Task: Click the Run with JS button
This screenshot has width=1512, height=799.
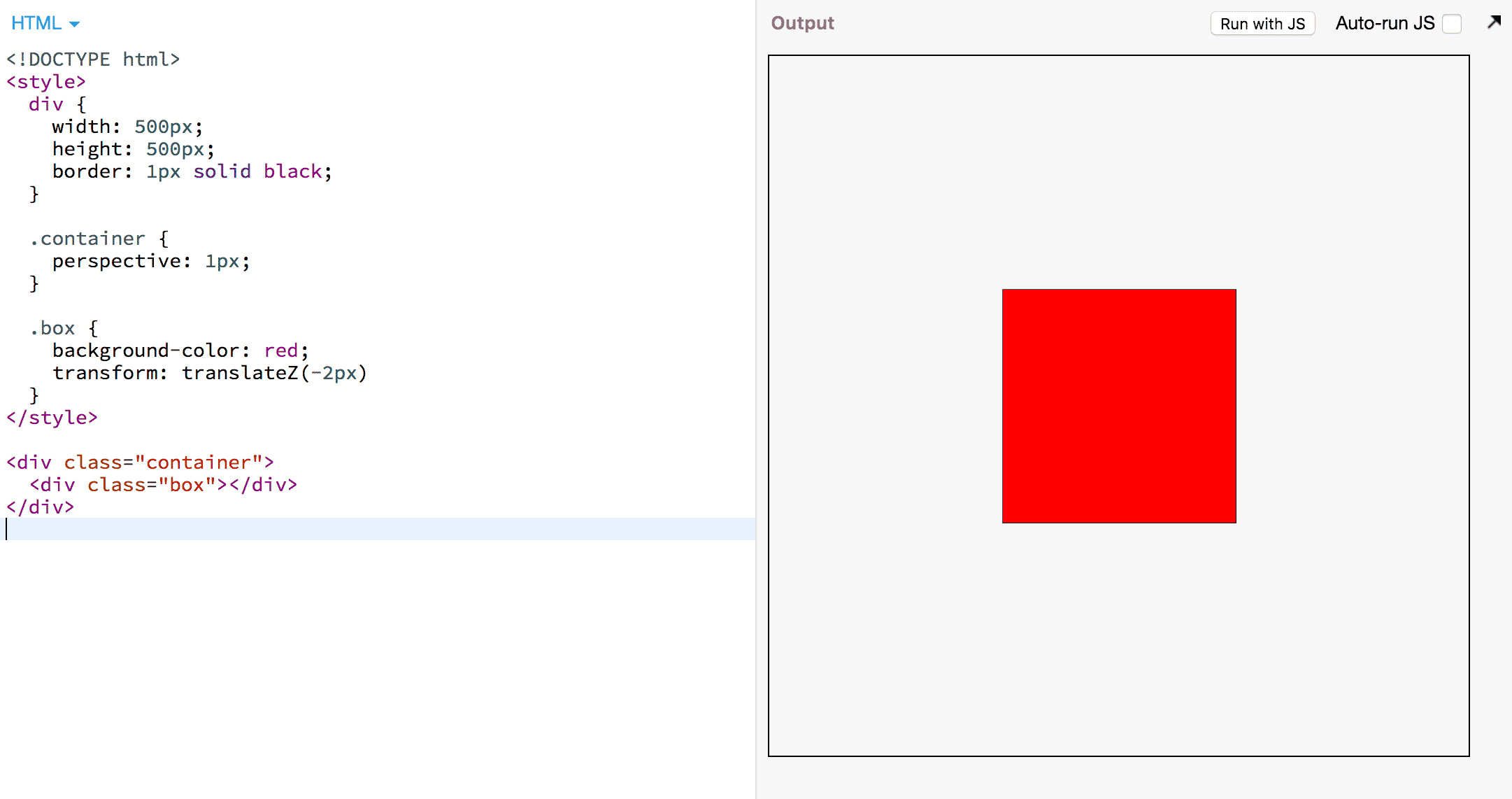Action: tap(1262, 24)
